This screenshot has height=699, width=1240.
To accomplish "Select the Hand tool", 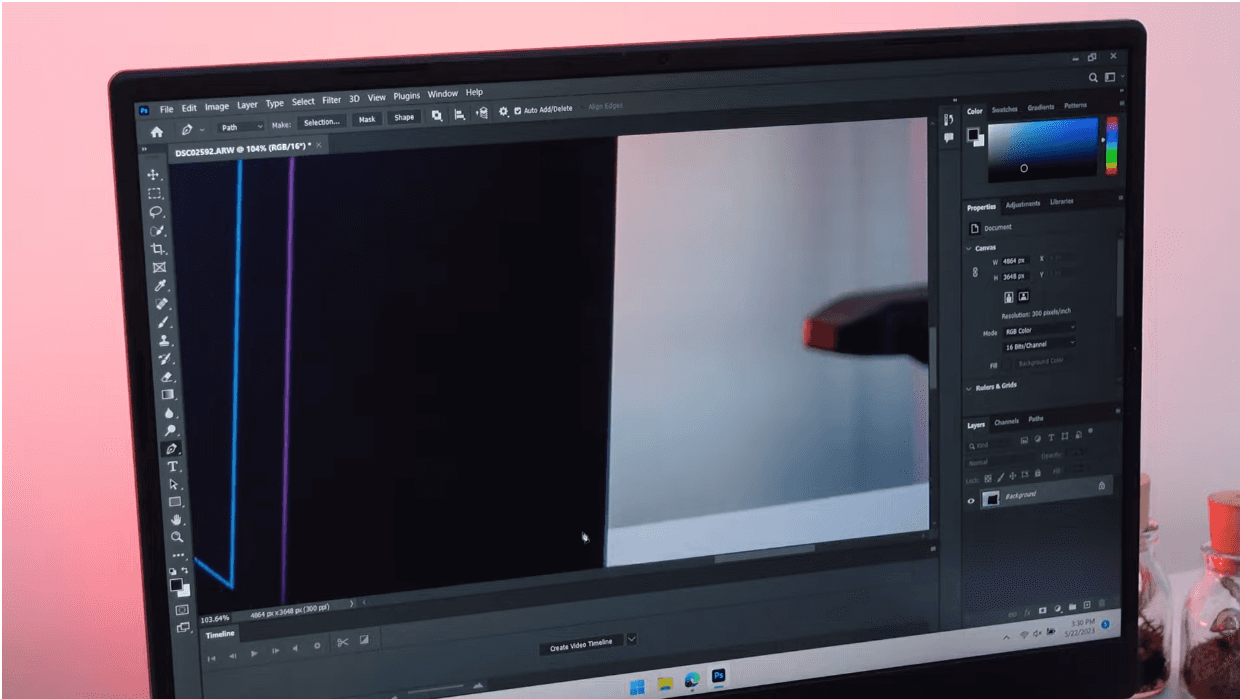I will pos(176,520).
